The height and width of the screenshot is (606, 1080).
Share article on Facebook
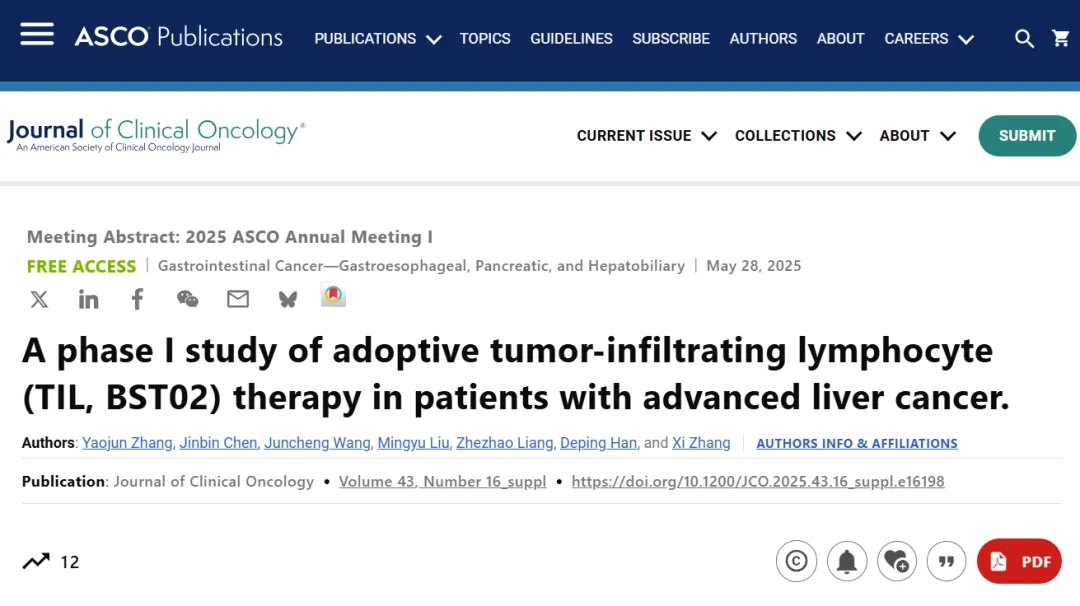[x=137, y=299]
